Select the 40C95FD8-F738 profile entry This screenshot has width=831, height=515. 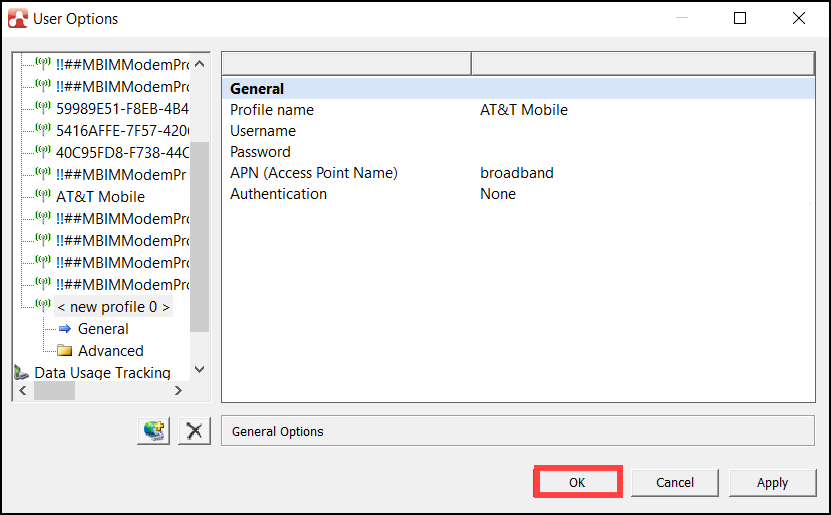122,153
